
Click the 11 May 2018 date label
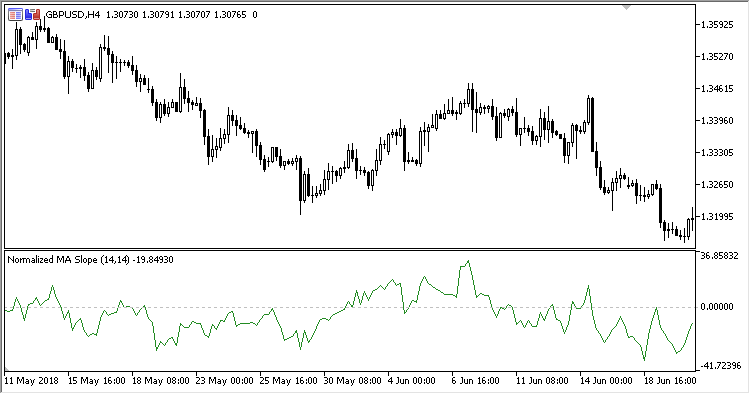point(32,381)
